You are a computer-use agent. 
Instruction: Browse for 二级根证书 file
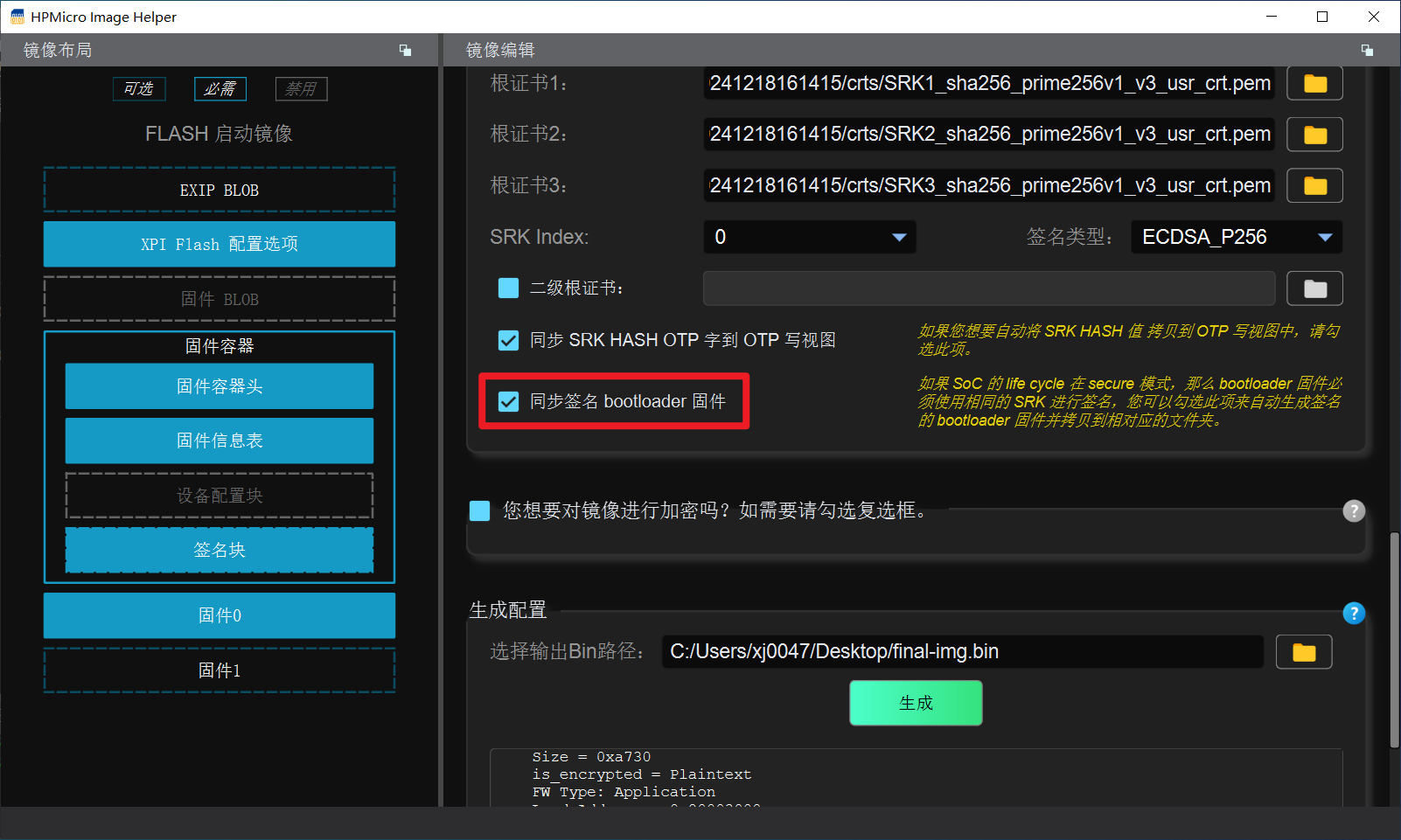coord(1314,288)
